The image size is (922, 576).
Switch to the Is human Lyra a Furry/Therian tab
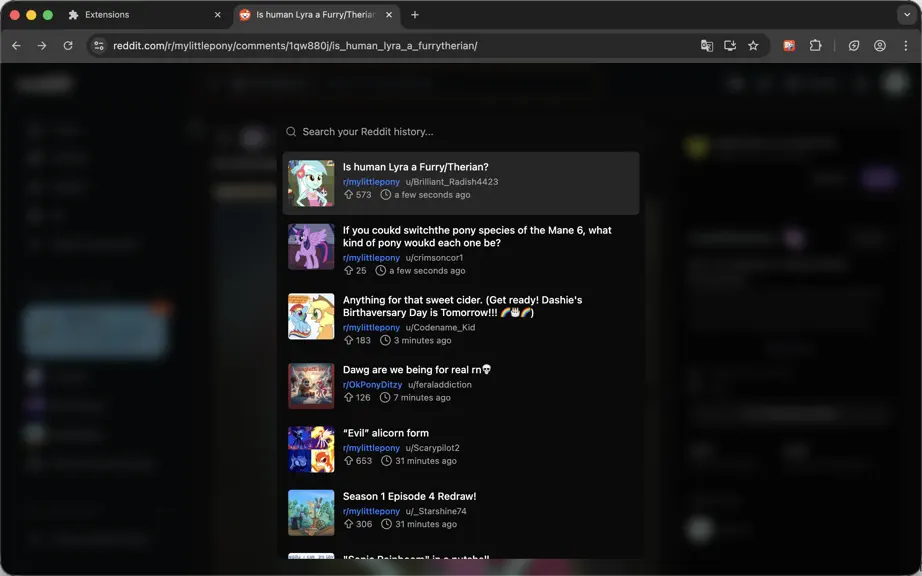(316, 15)
